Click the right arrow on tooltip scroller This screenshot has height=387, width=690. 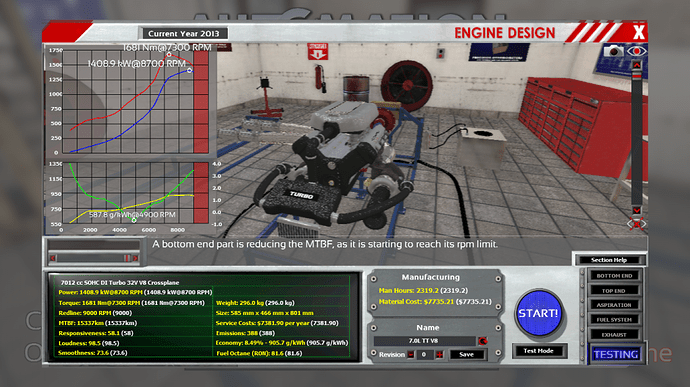tap(135, 258)
